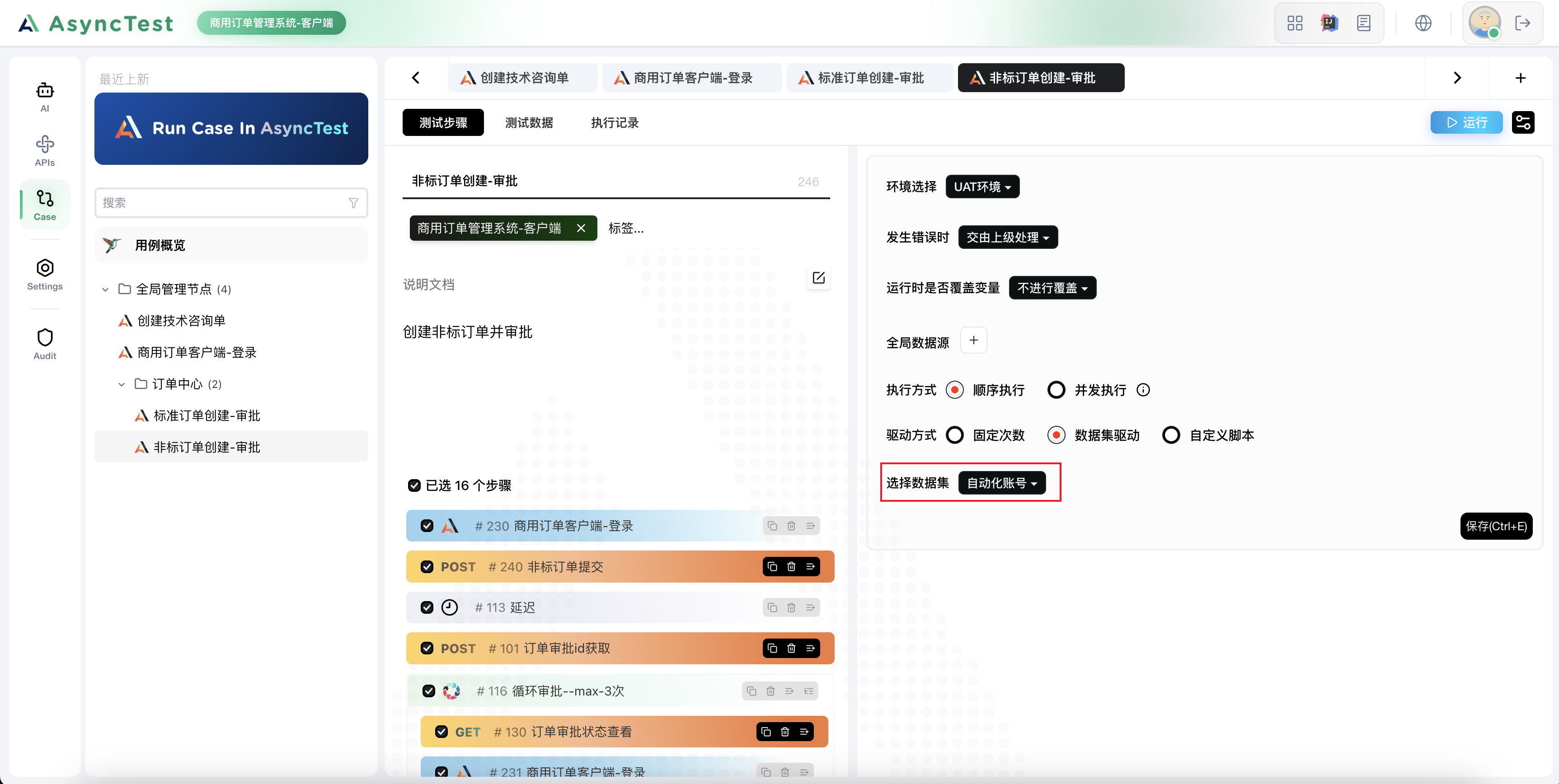Screen dimensions: 1559x784
Task: Open the UAT环境 environment dropdown
Action: pos(981,187)
